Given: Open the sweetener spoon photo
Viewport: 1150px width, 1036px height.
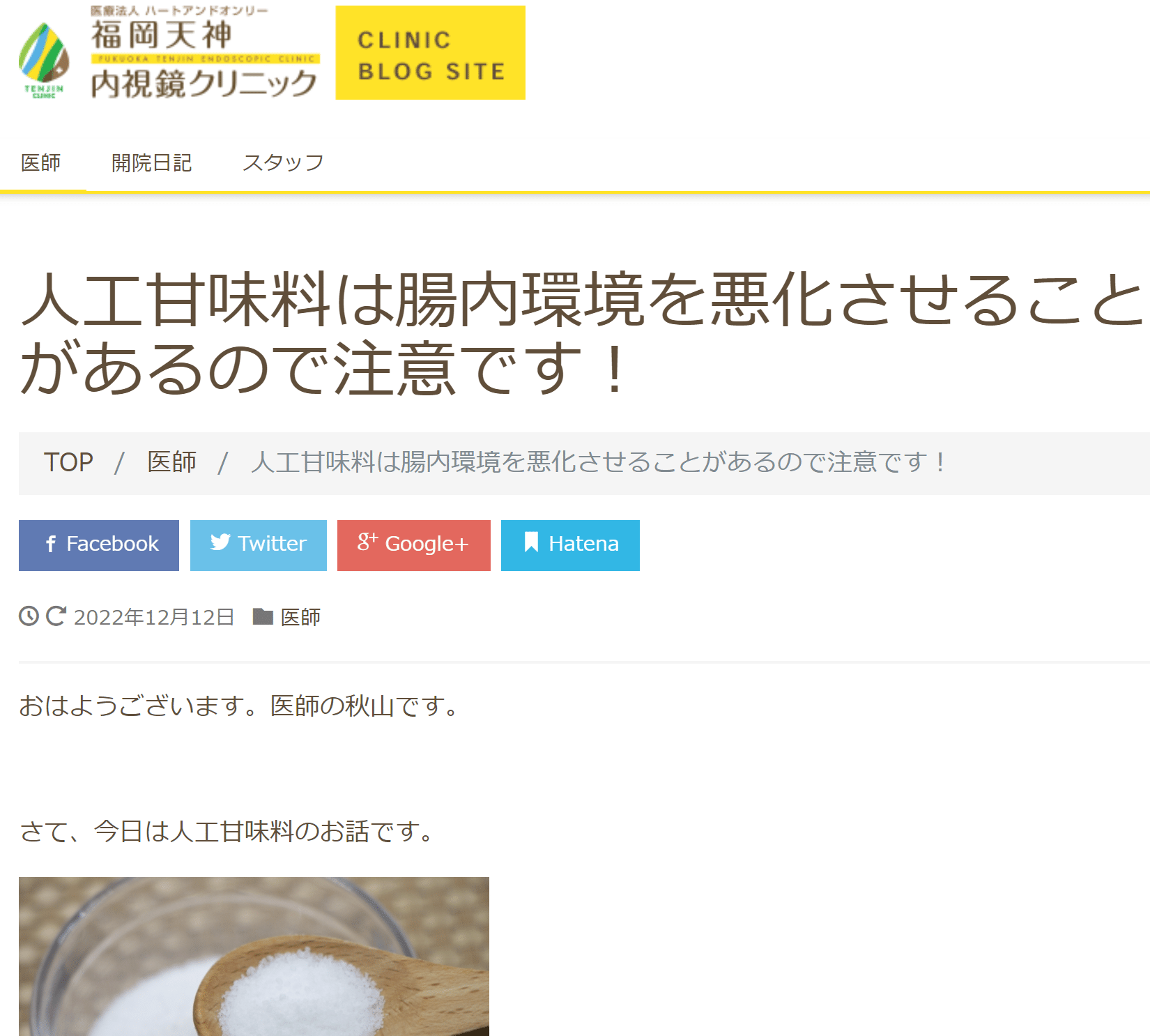Looking at the screenshot, I should [x=254, y=956].
